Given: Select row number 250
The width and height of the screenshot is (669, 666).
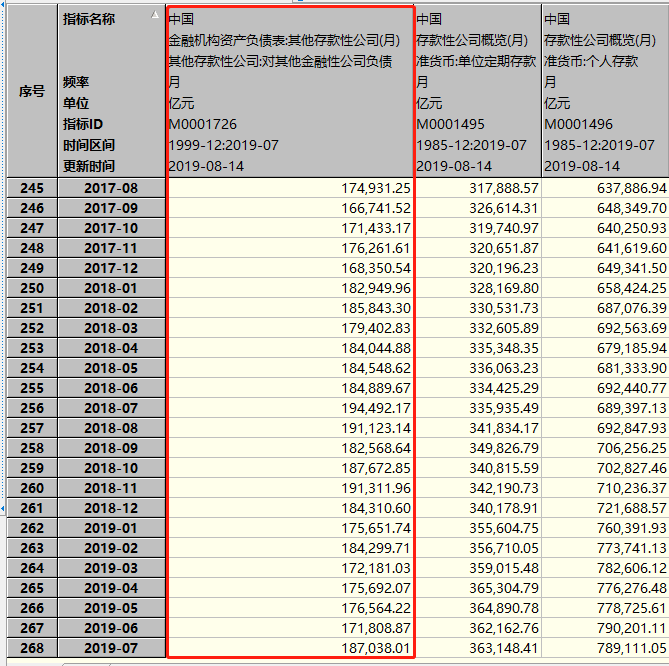Looking at the screenshot, I should click(x=32, y=288).
